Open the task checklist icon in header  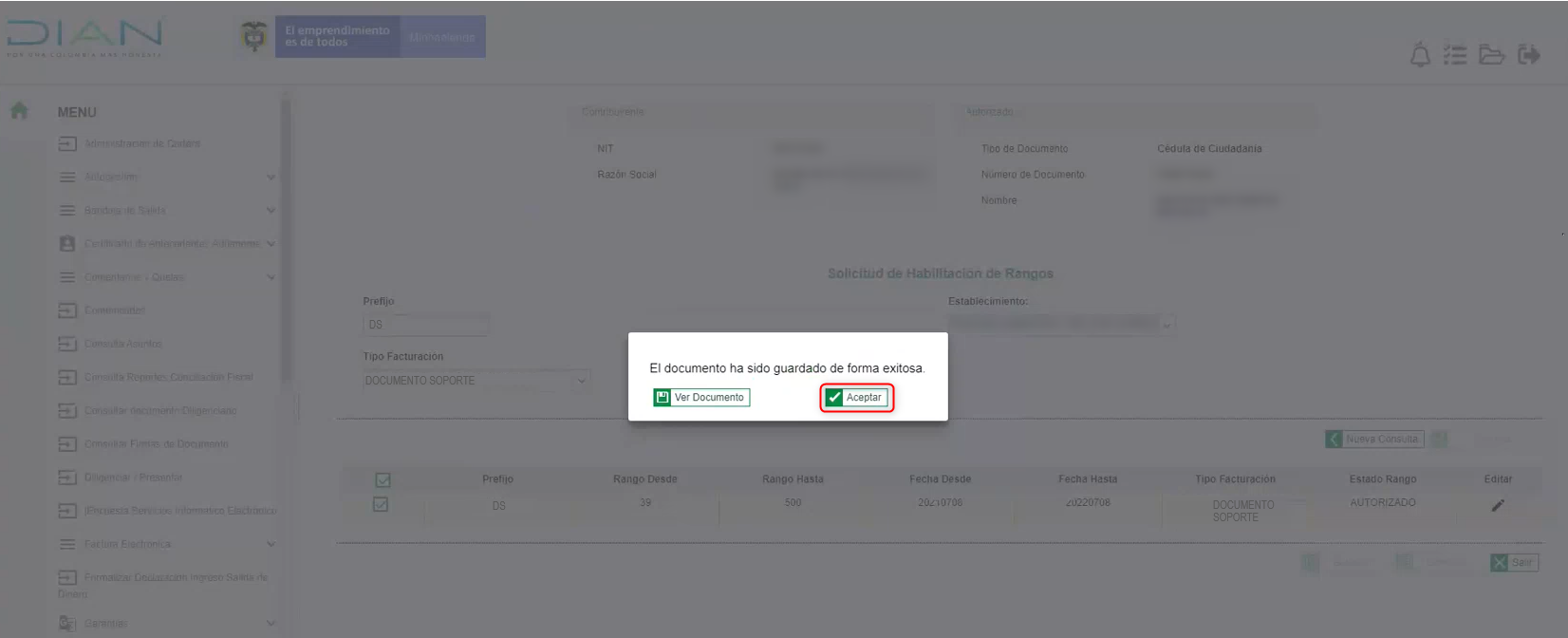pos(1455,55)
